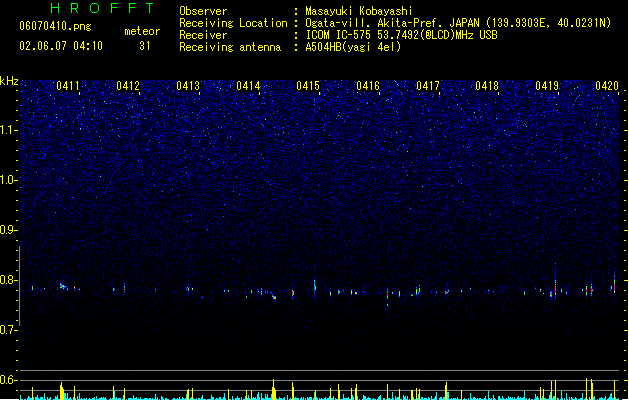Click the 0417 time marker
Screen dimensions: 629x400
[x=428, y=86]
